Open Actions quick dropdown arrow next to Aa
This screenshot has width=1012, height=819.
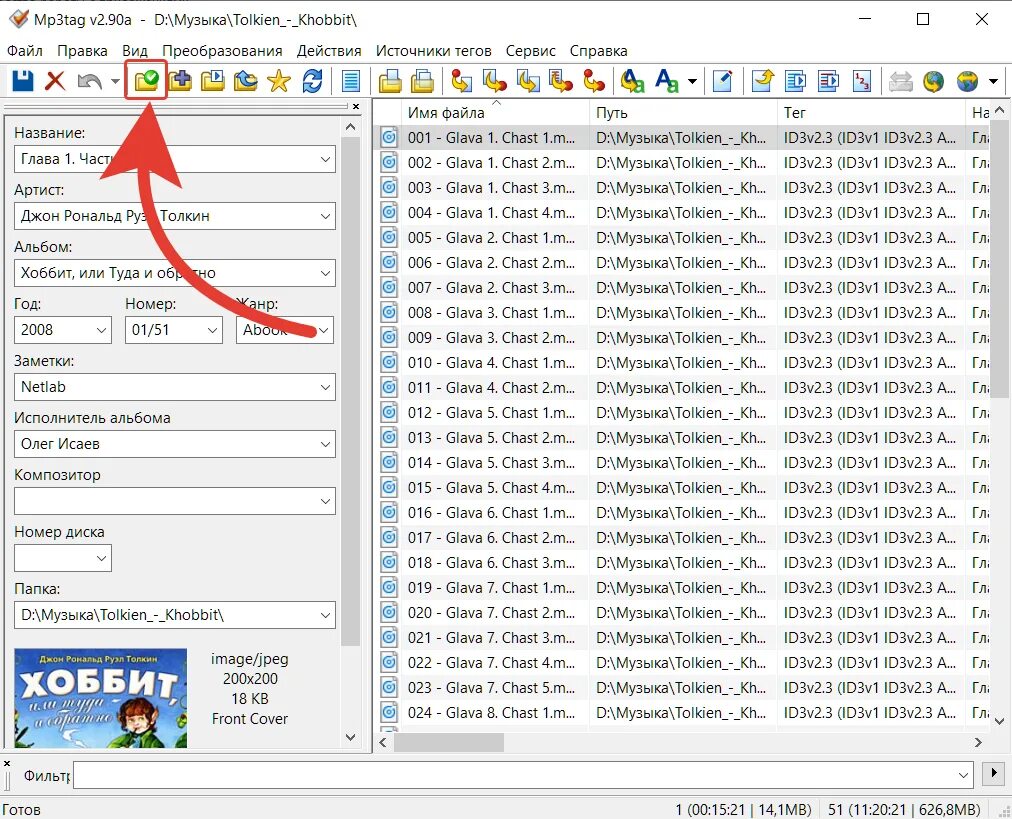coord(693,81)
